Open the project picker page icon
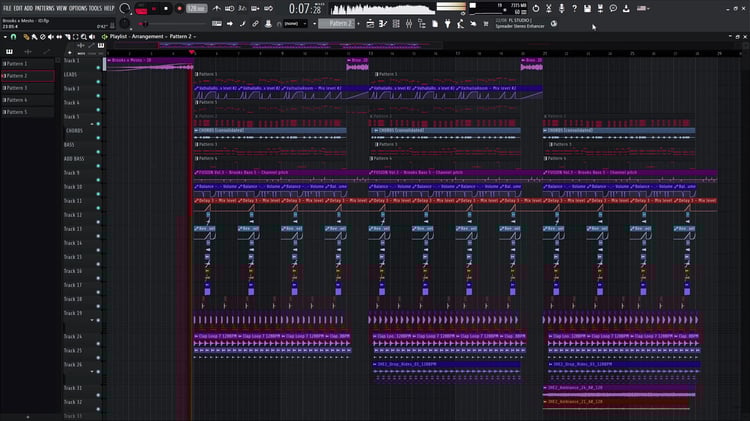 [435, 23]
